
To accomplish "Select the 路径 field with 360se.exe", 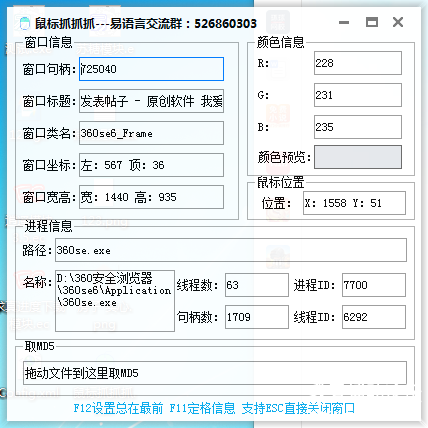I will point(231,250).
